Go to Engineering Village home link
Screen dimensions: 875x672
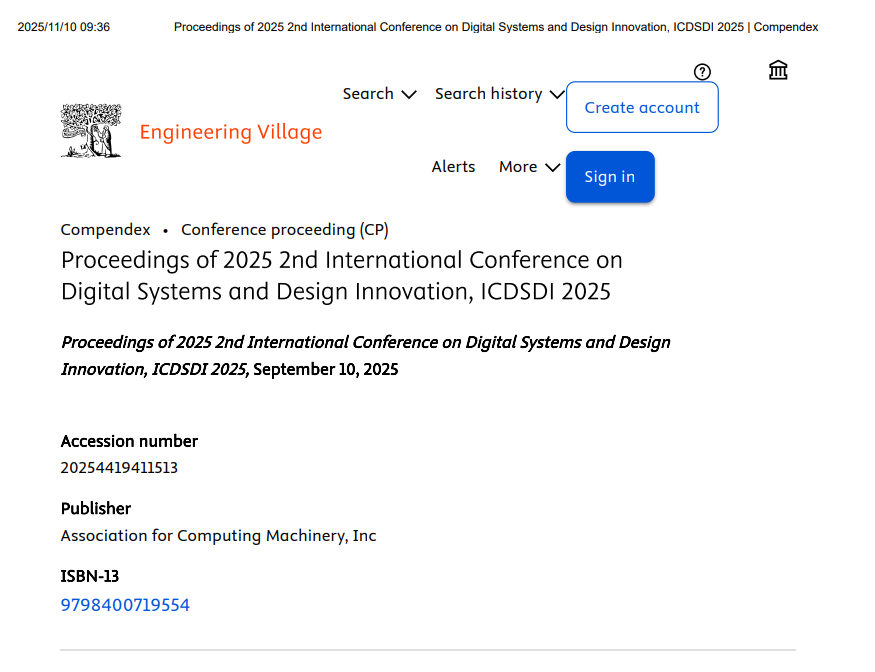tap(230, 132)
